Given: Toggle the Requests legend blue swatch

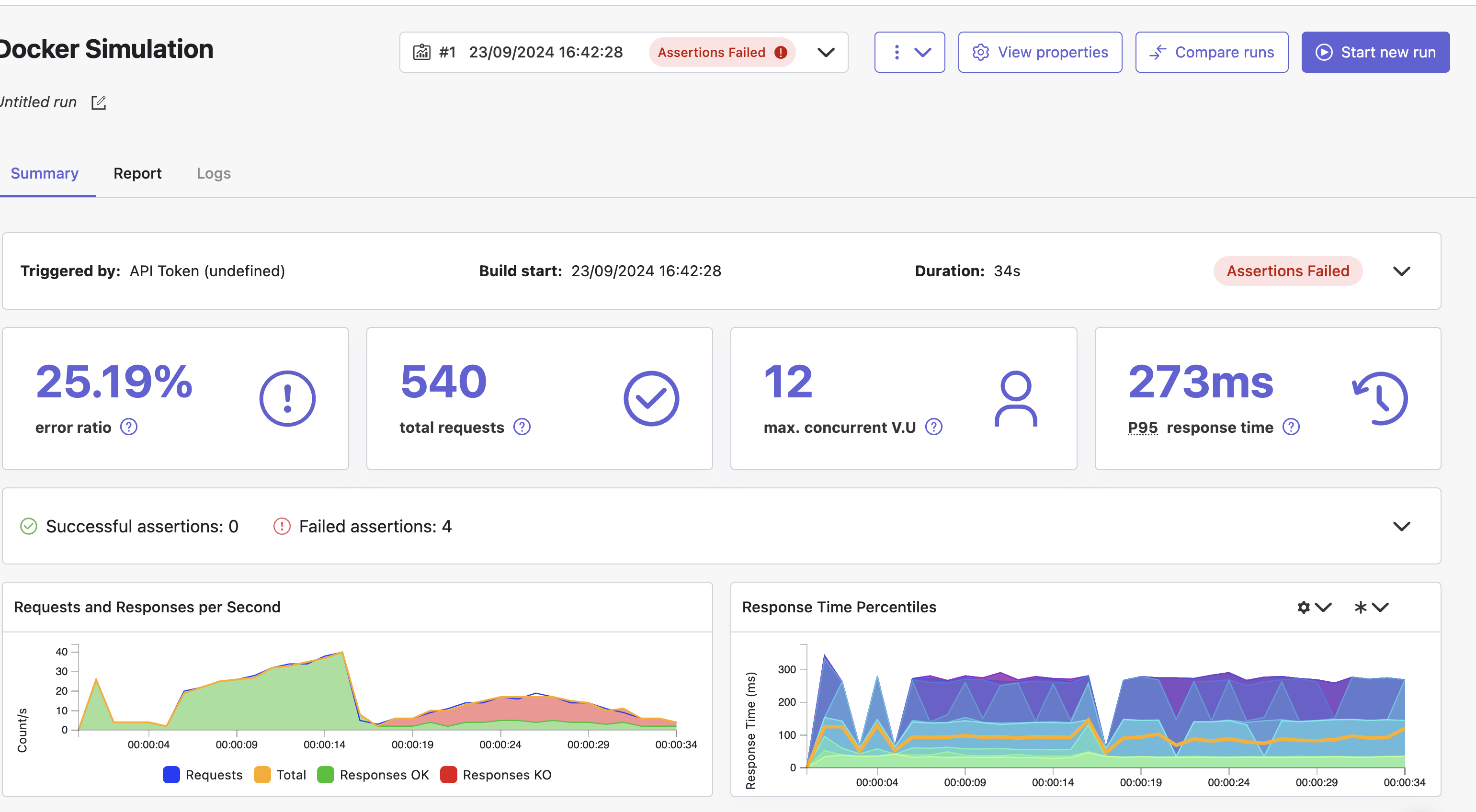Looking at the screenshot, I should (x=171, y=775).
